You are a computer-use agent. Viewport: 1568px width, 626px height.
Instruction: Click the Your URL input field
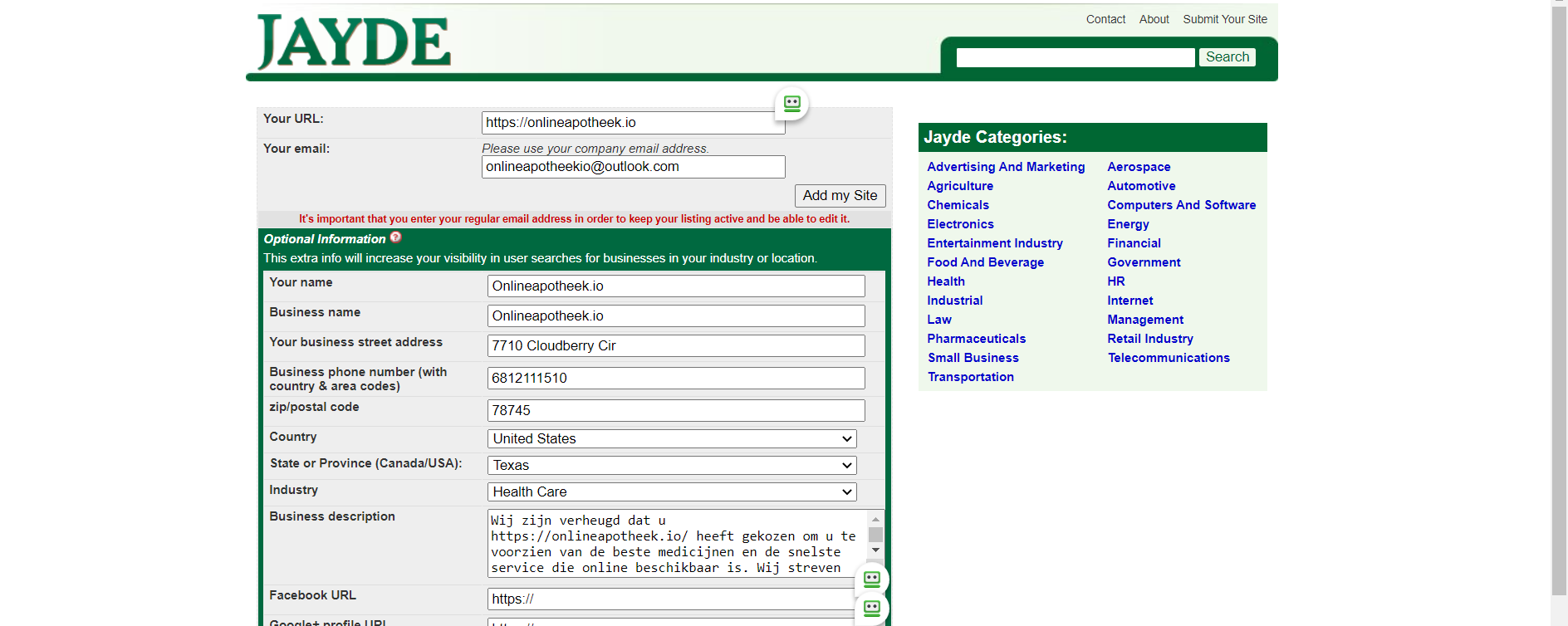pyautogui.click(x=633, y=123)
